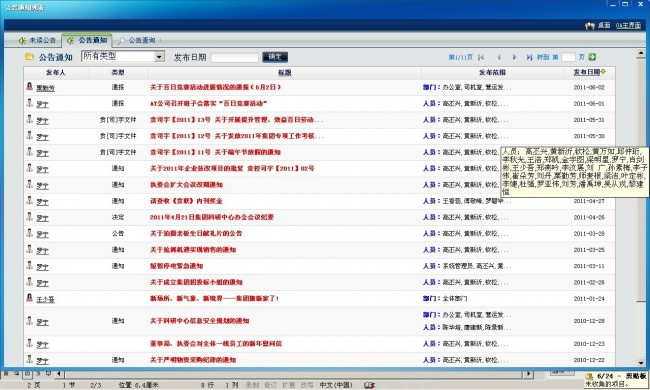The image size is (650, 390).
Task: Go to the previous page arrow
Action: (x=499, y=57)
